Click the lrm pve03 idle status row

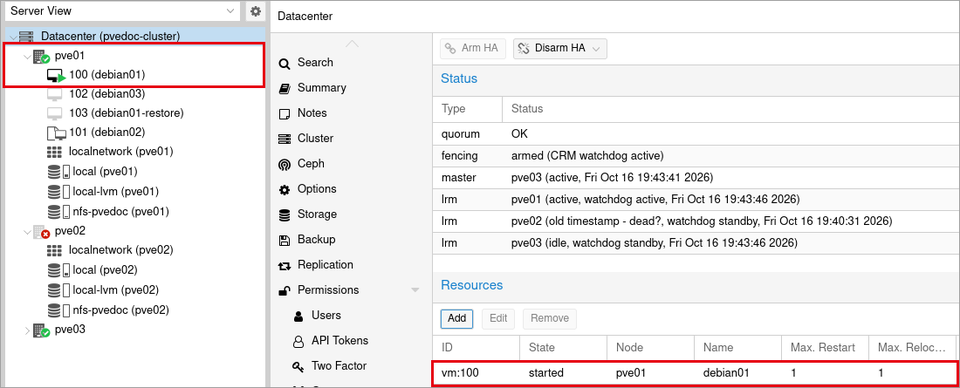pos(696,243)
